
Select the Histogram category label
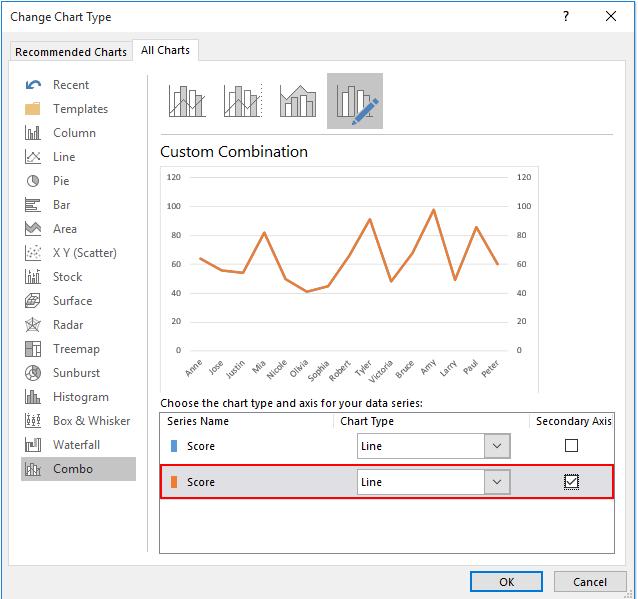[81, 397]
